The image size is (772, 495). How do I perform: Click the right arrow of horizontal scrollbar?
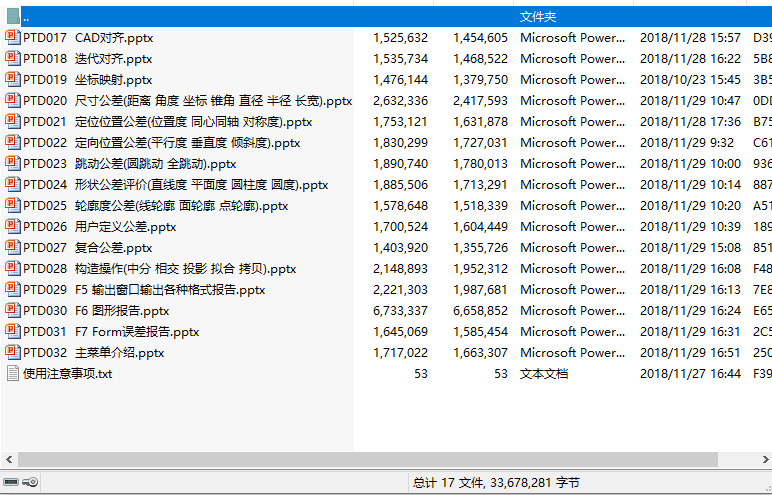click(764, 459)
